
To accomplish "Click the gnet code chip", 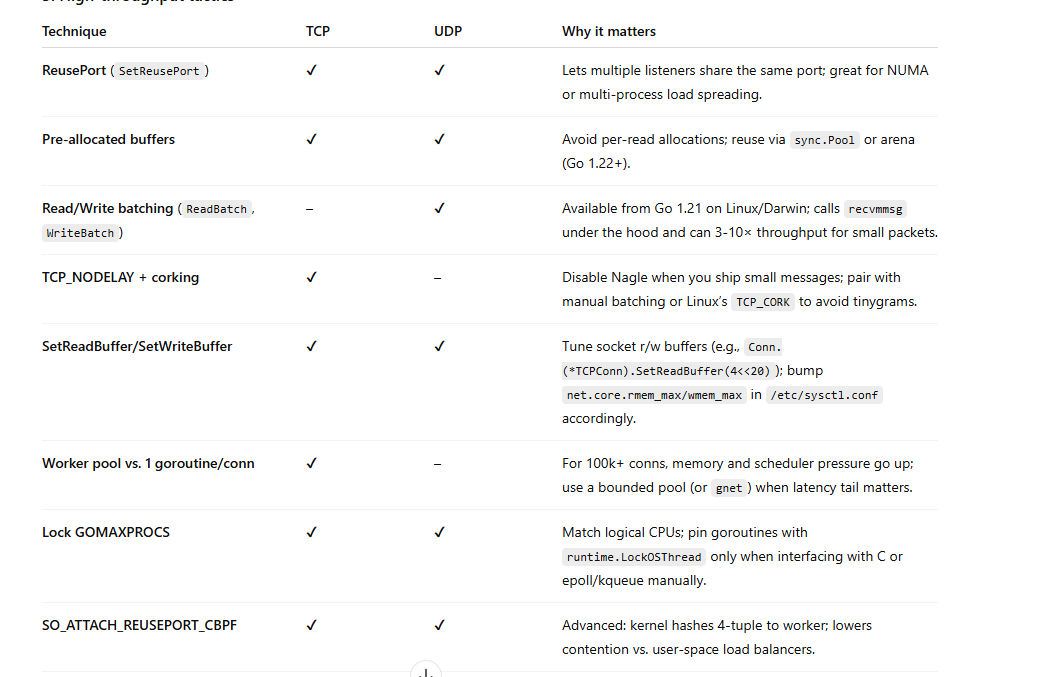I will pos(729,488).
